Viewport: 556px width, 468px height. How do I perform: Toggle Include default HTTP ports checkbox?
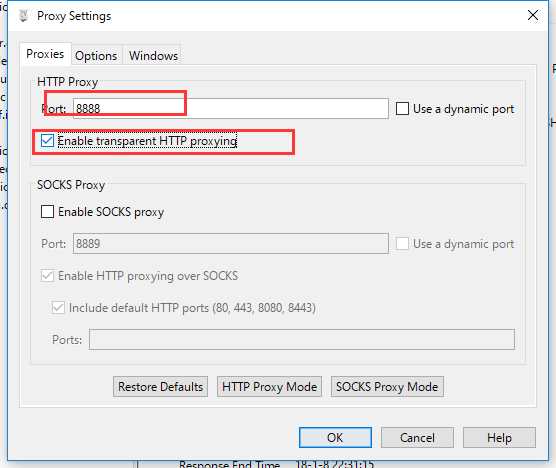click(58, 307)
